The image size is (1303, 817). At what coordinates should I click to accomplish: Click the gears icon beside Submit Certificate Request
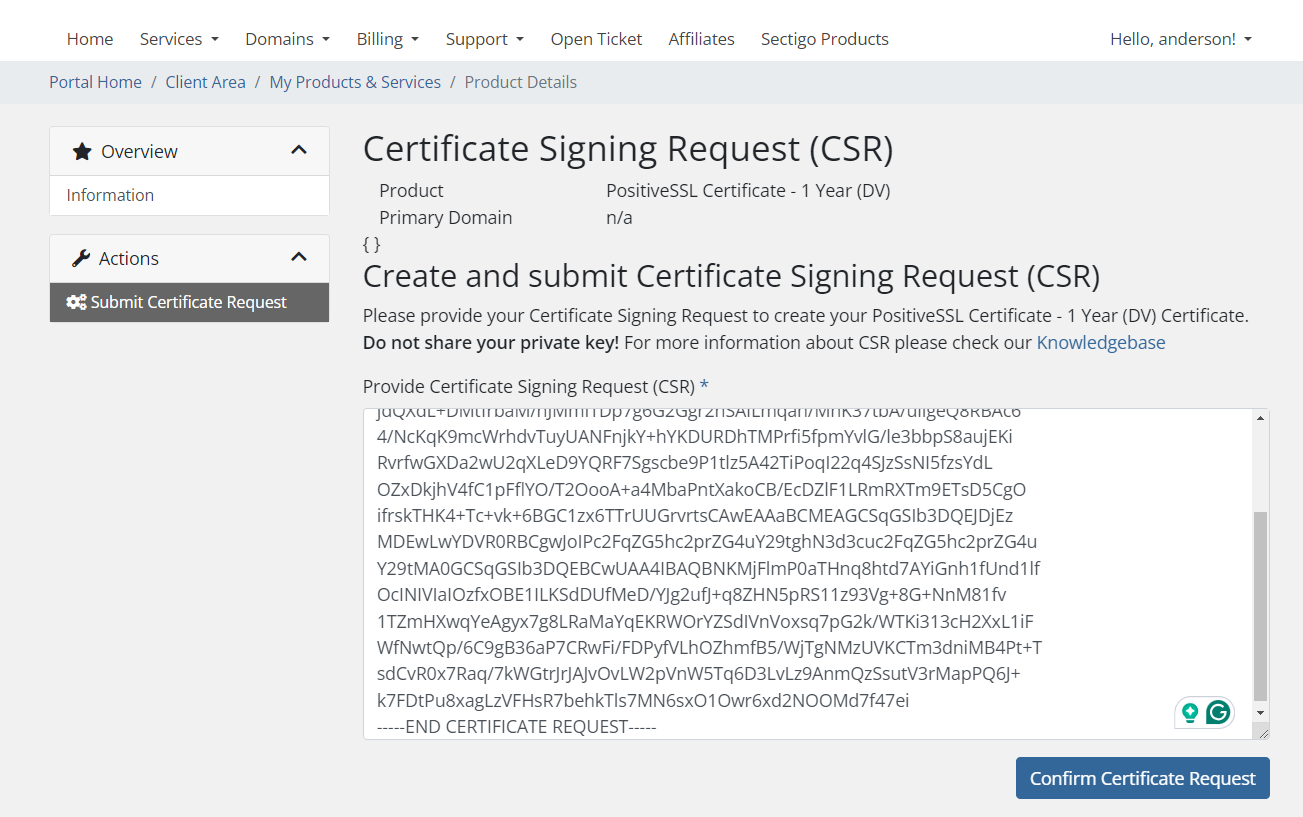76,302
